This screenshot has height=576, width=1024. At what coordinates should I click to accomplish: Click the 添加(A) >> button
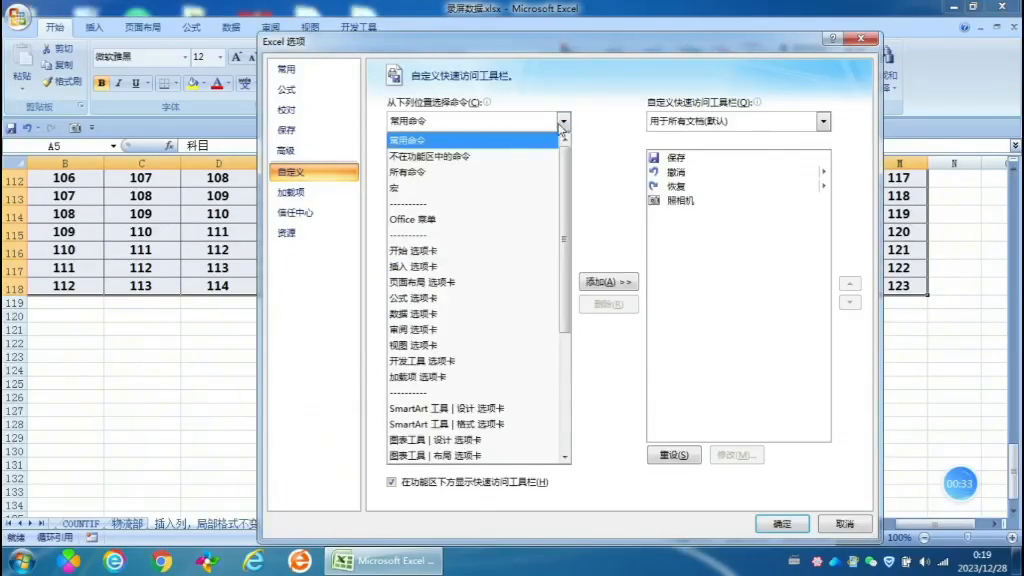coord(609,282)
